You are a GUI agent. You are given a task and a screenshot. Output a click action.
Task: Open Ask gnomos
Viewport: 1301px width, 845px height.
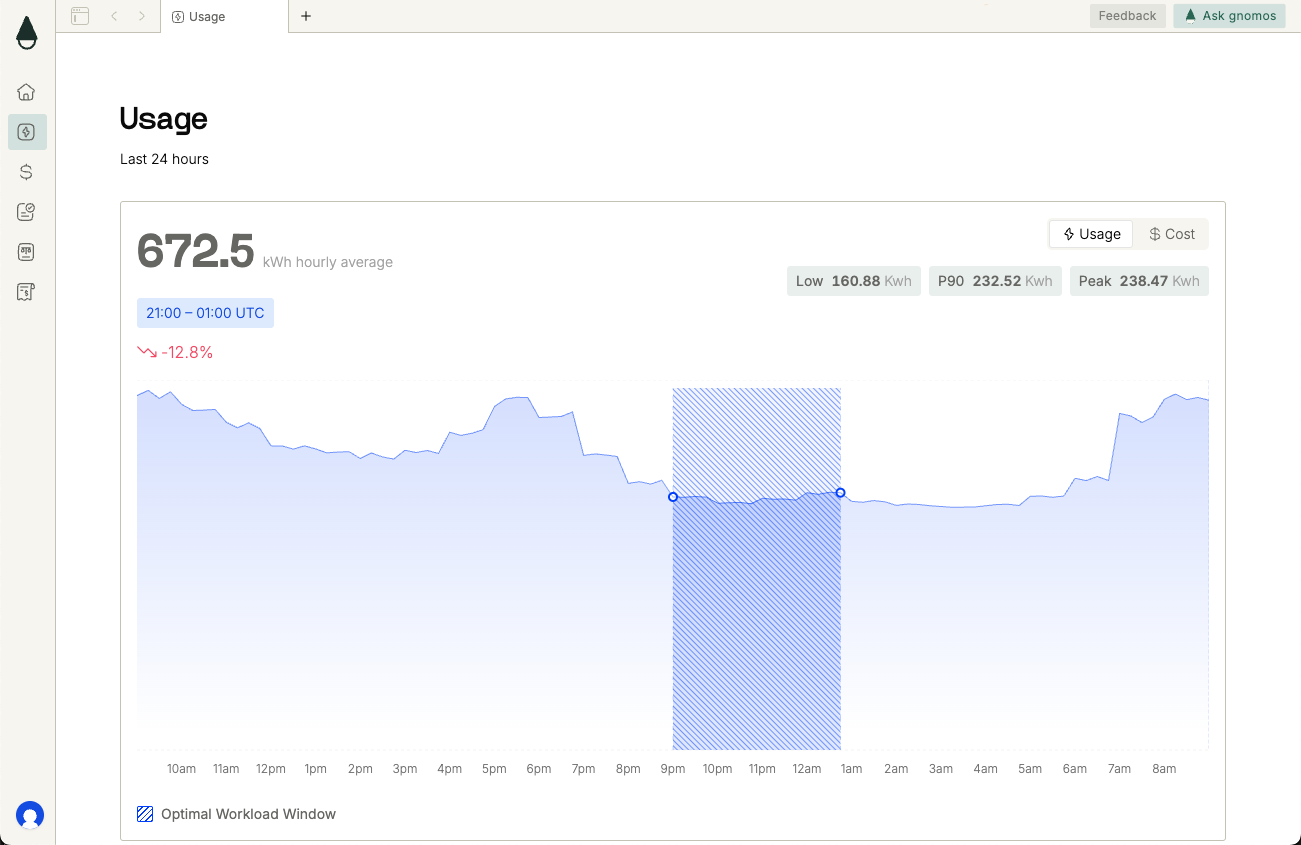pos(1229,16)
